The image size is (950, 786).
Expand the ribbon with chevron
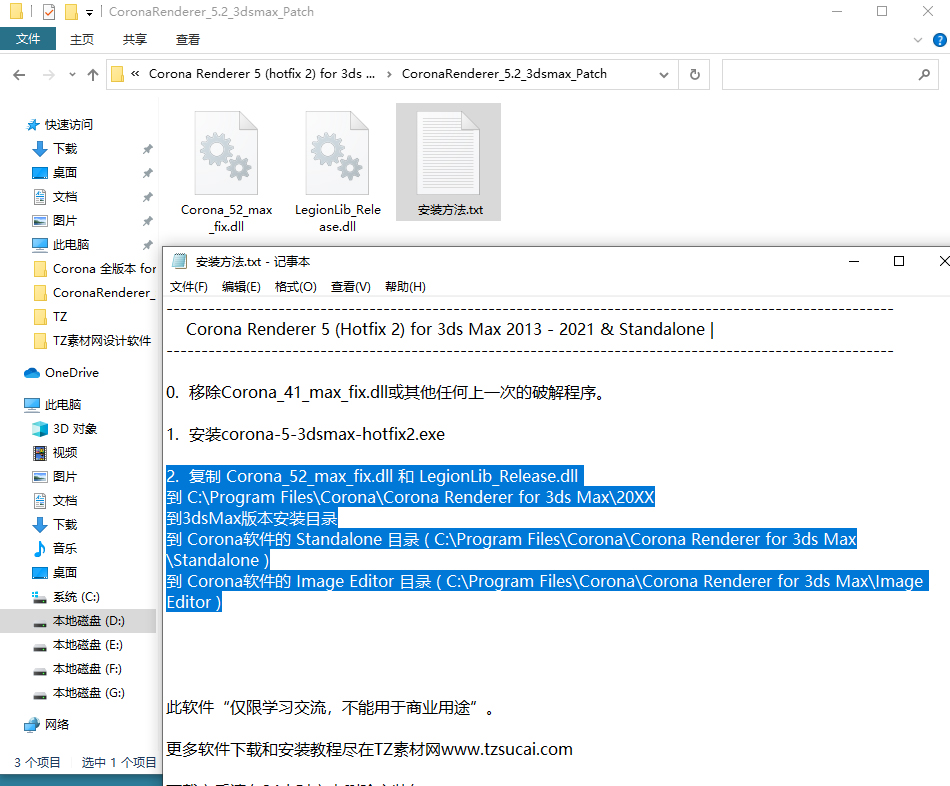point(918,40)
